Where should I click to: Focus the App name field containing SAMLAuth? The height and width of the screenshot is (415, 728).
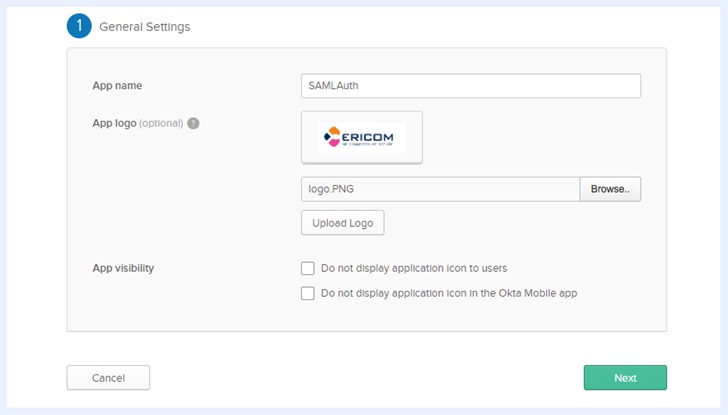[470, 86]
